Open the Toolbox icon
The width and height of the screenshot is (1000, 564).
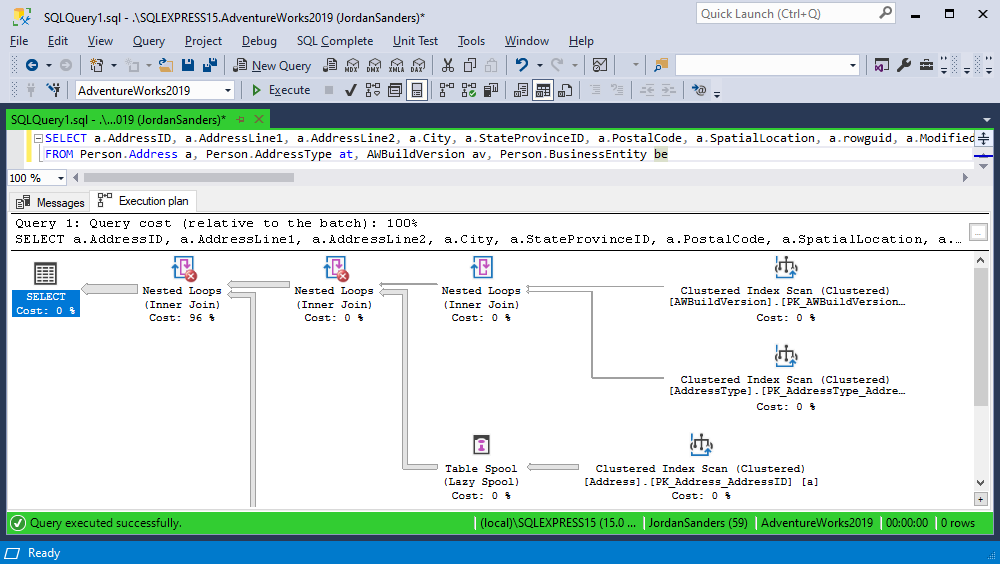coord(926,65)
